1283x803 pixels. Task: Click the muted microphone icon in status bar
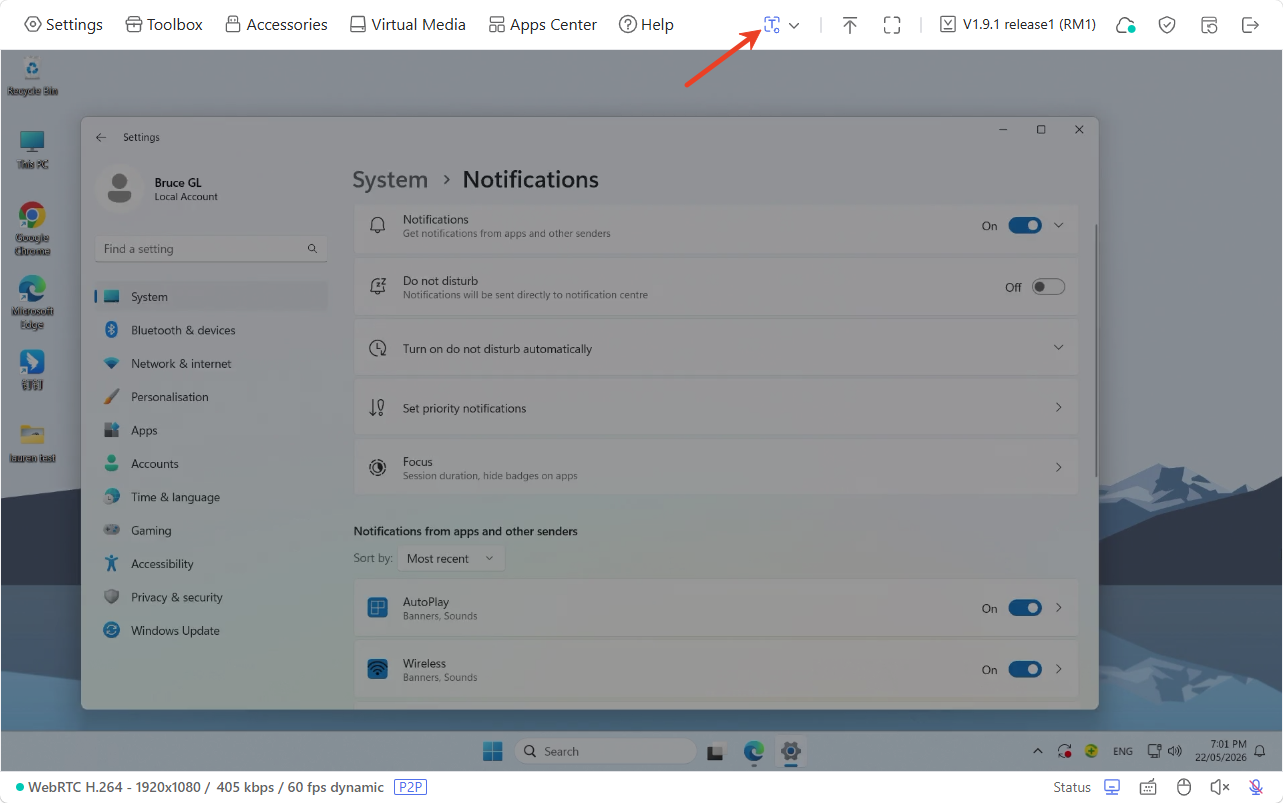click(x=1256, y=787)
